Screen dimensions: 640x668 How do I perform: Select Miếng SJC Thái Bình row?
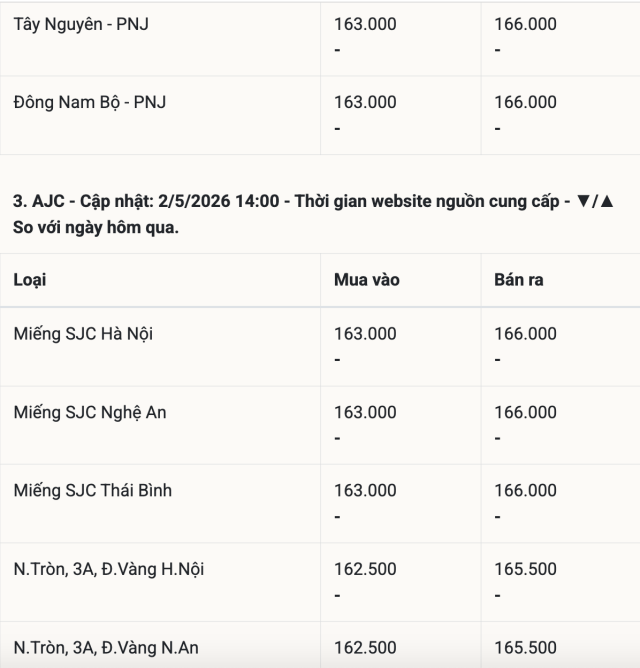[x=320, y=504]
